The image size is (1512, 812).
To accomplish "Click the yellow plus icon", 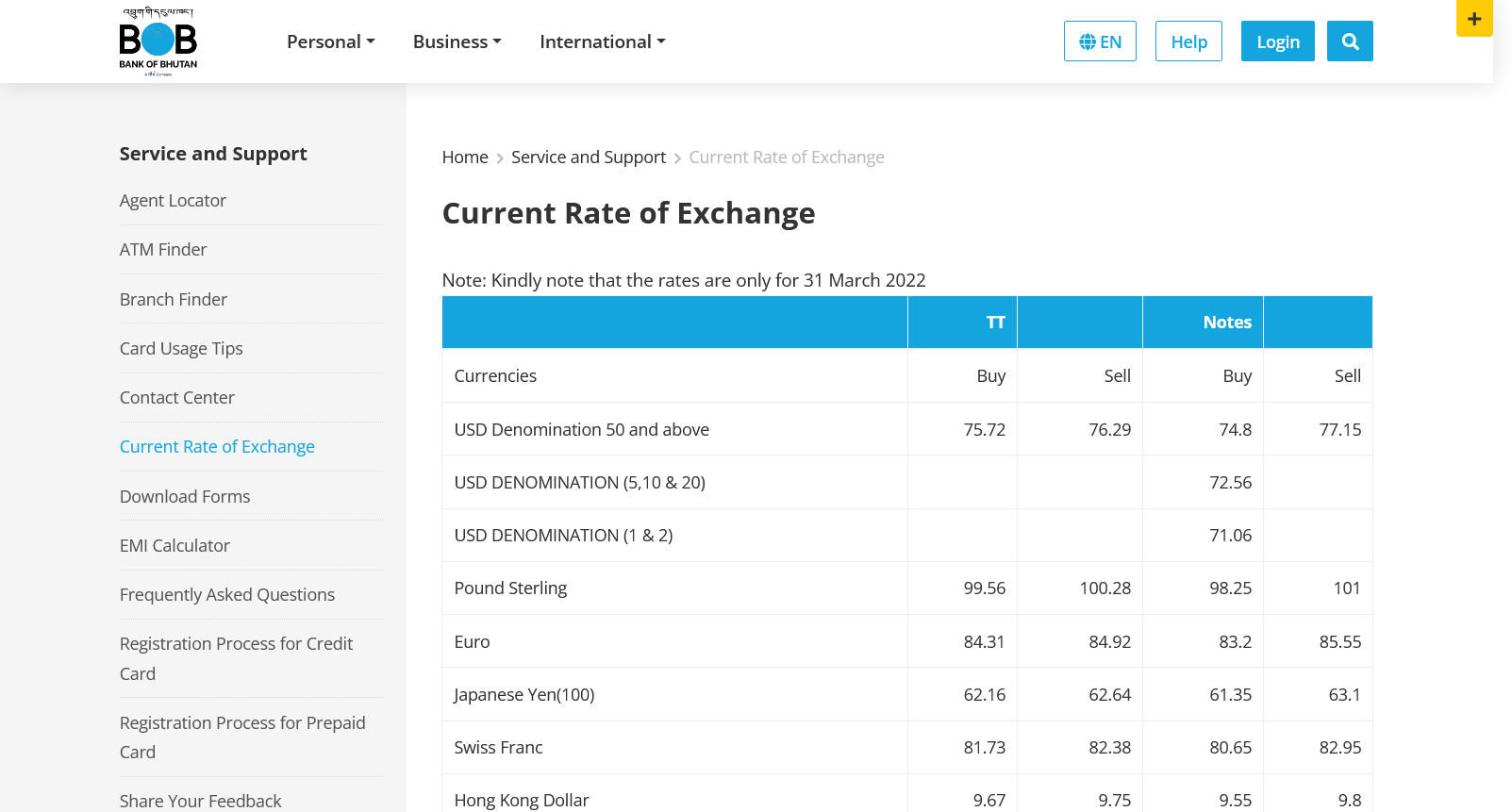I will (x=1473, y=19).
